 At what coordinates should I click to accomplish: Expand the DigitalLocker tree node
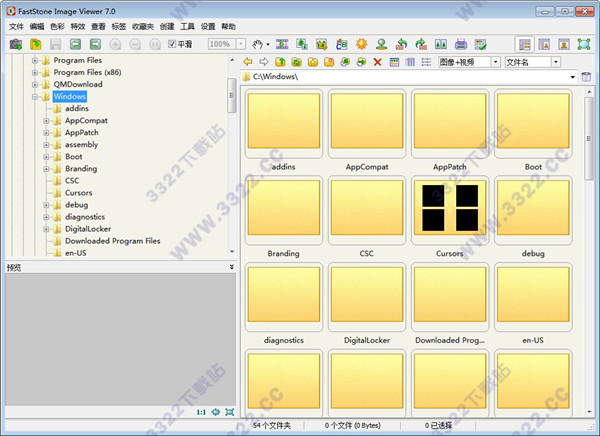46,229
